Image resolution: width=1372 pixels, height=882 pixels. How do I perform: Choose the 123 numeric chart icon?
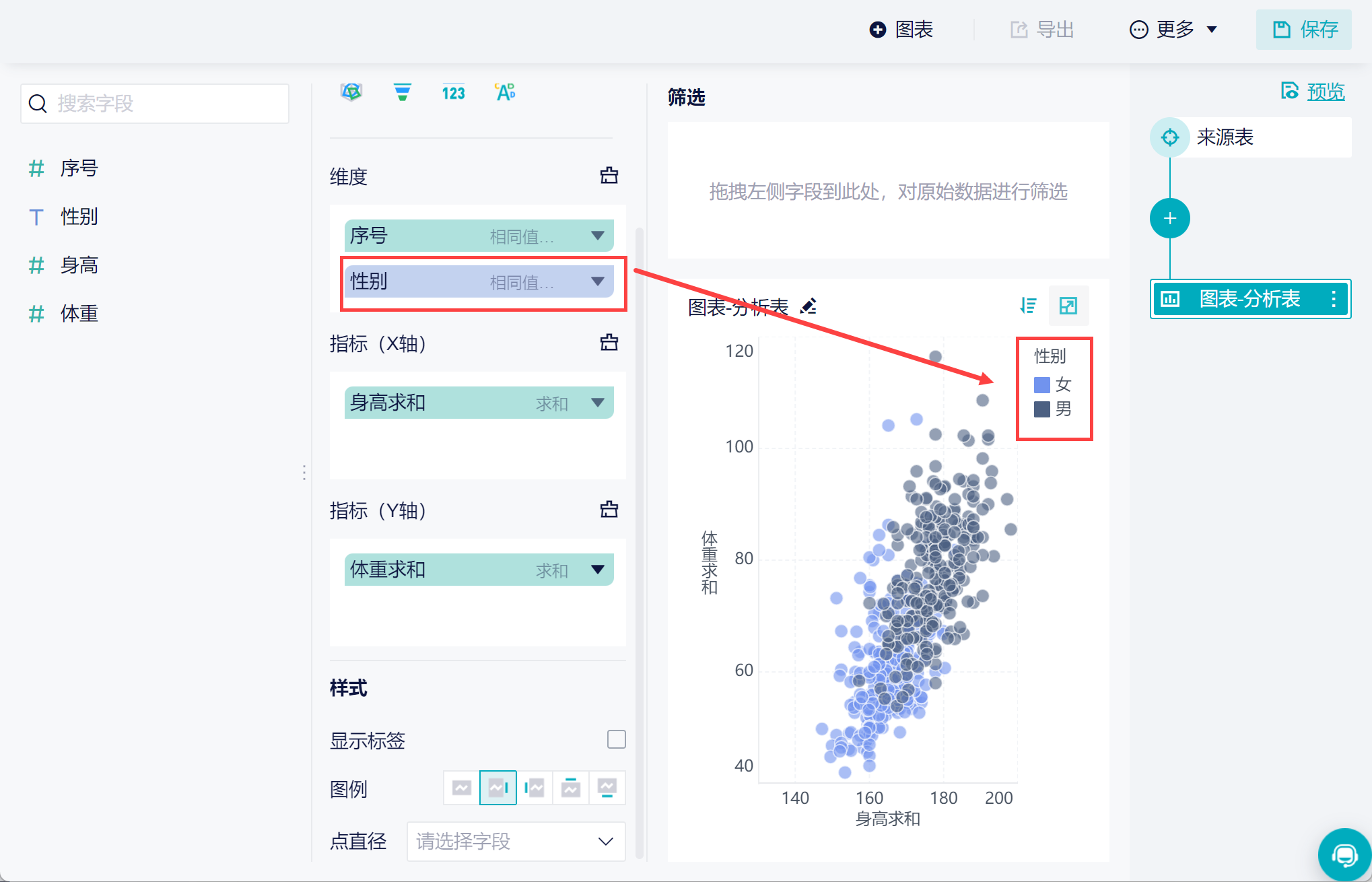pos(453,93)
